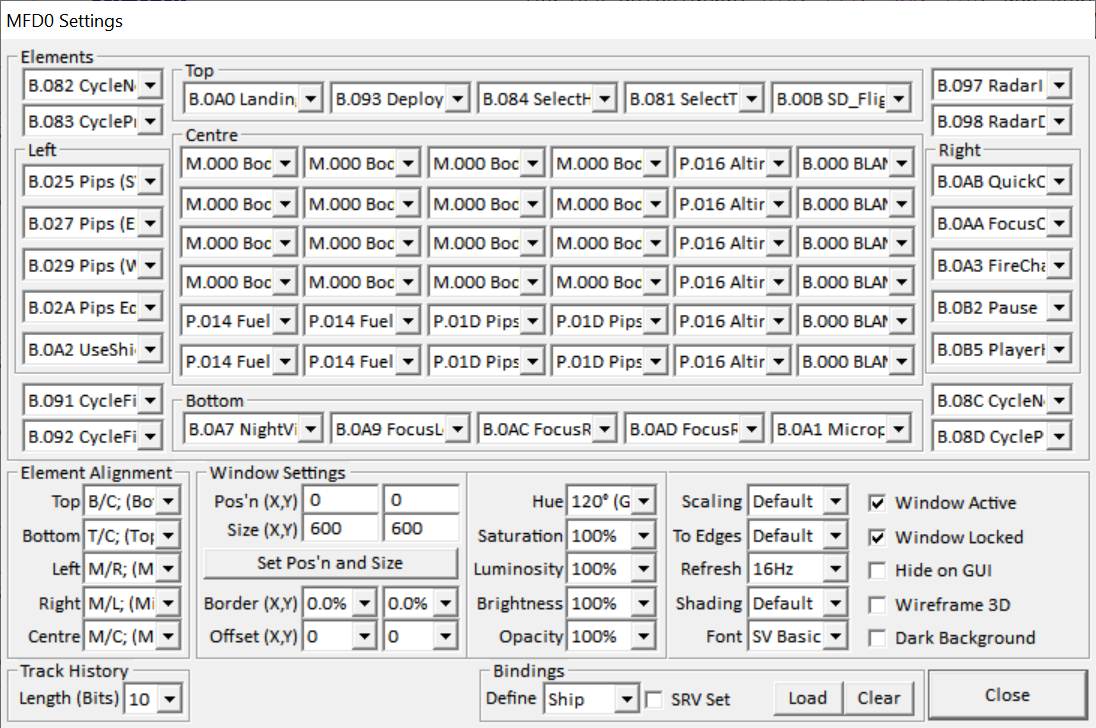Viewport: 1096px width, 728px height.
Task: Open the Saturation dropdown
Action: coord(611,536)
